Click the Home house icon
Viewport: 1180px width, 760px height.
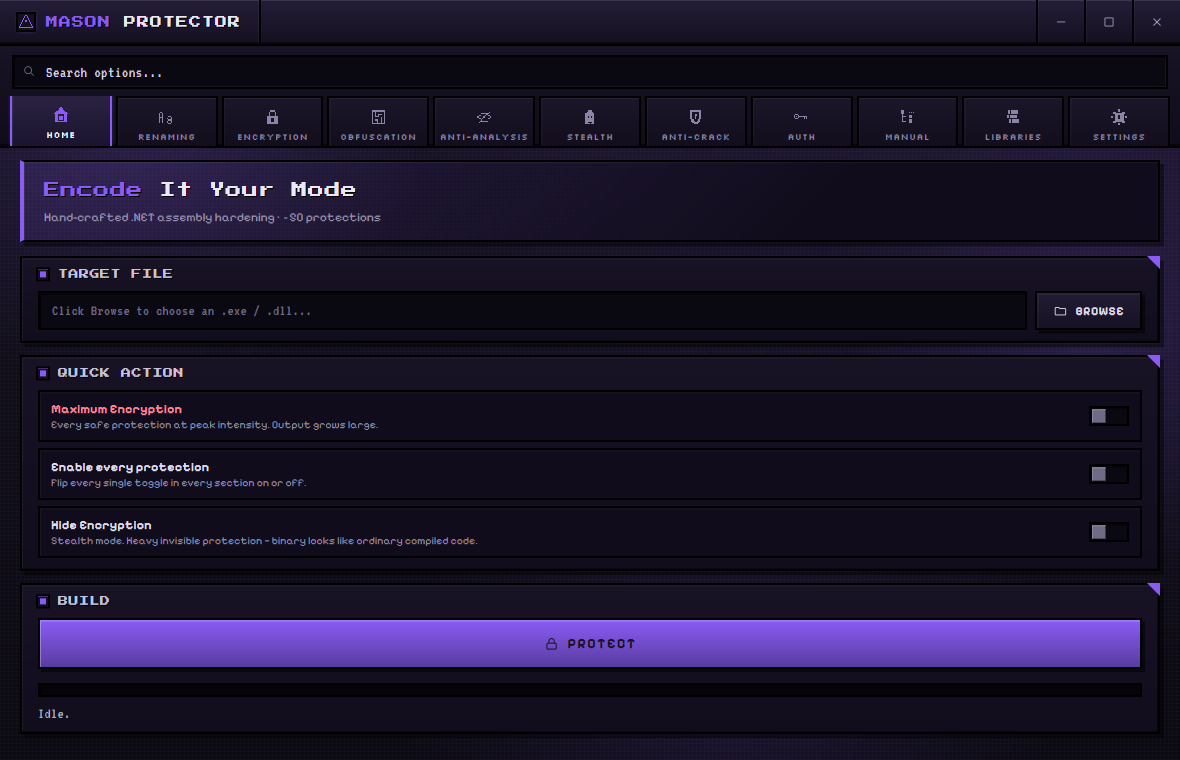(x=61, y=115)
